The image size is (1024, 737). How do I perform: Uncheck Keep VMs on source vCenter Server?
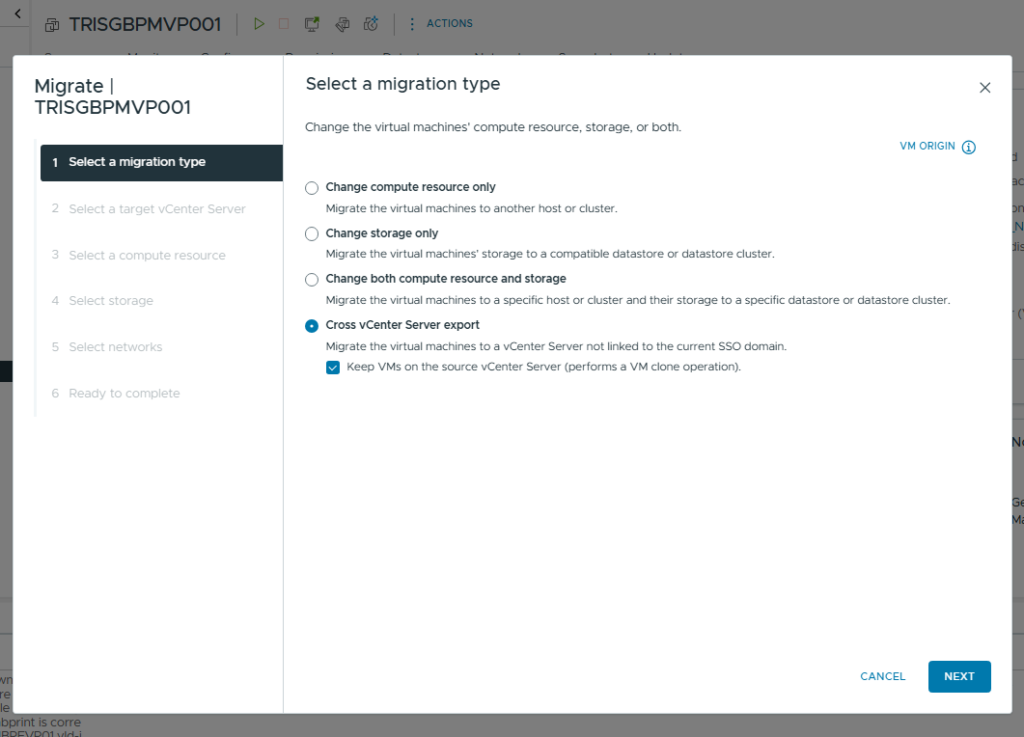coord(333,368)
